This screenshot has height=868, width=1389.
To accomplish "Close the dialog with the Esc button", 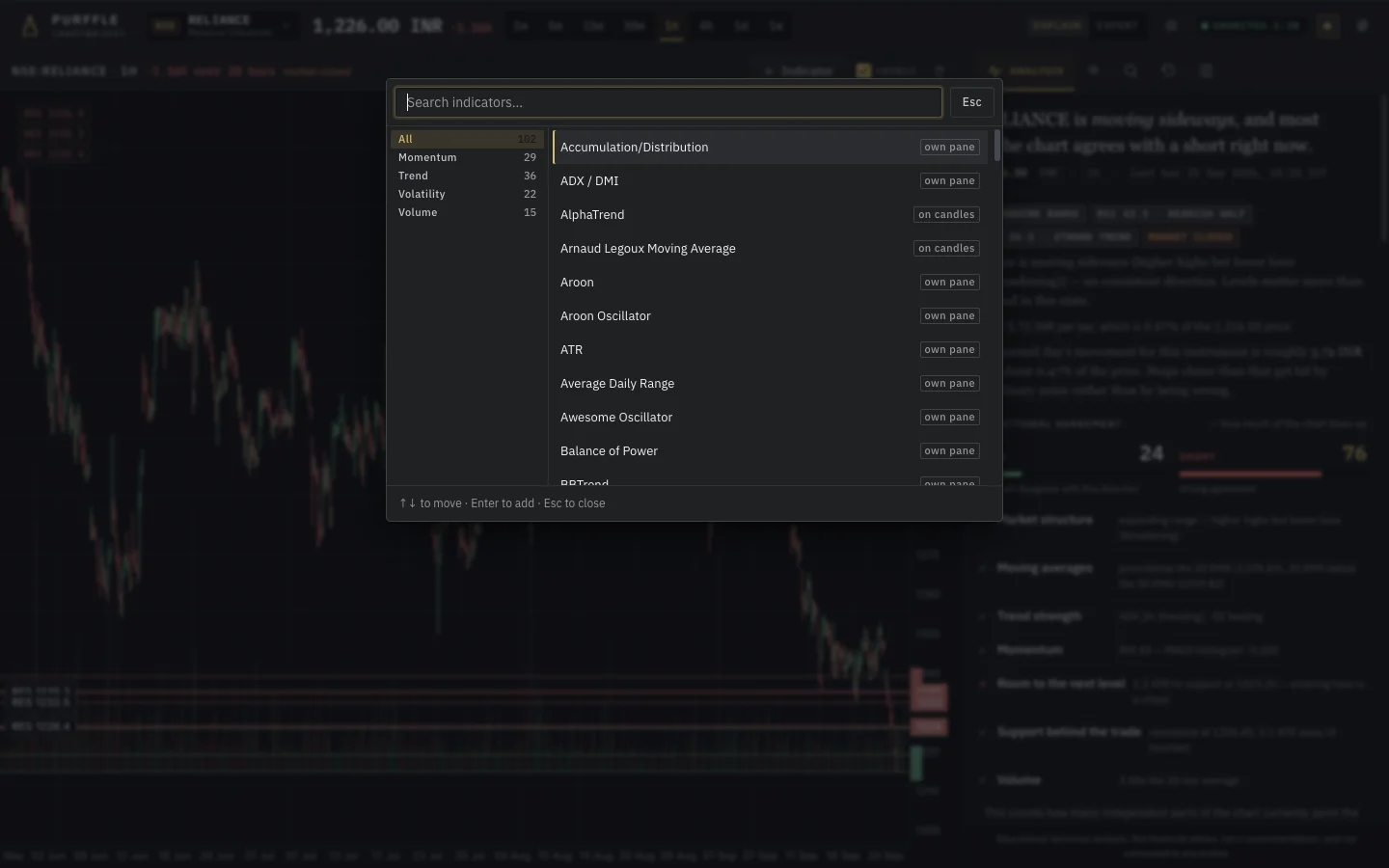I will point(971,102).
